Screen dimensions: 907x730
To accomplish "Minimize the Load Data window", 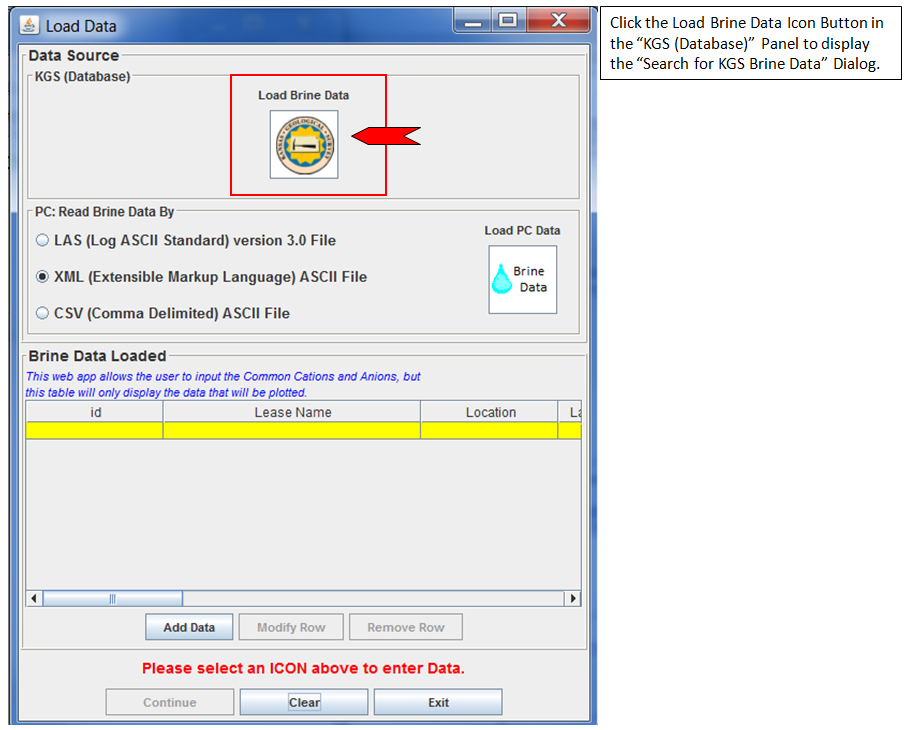I will tap(473, 21).
